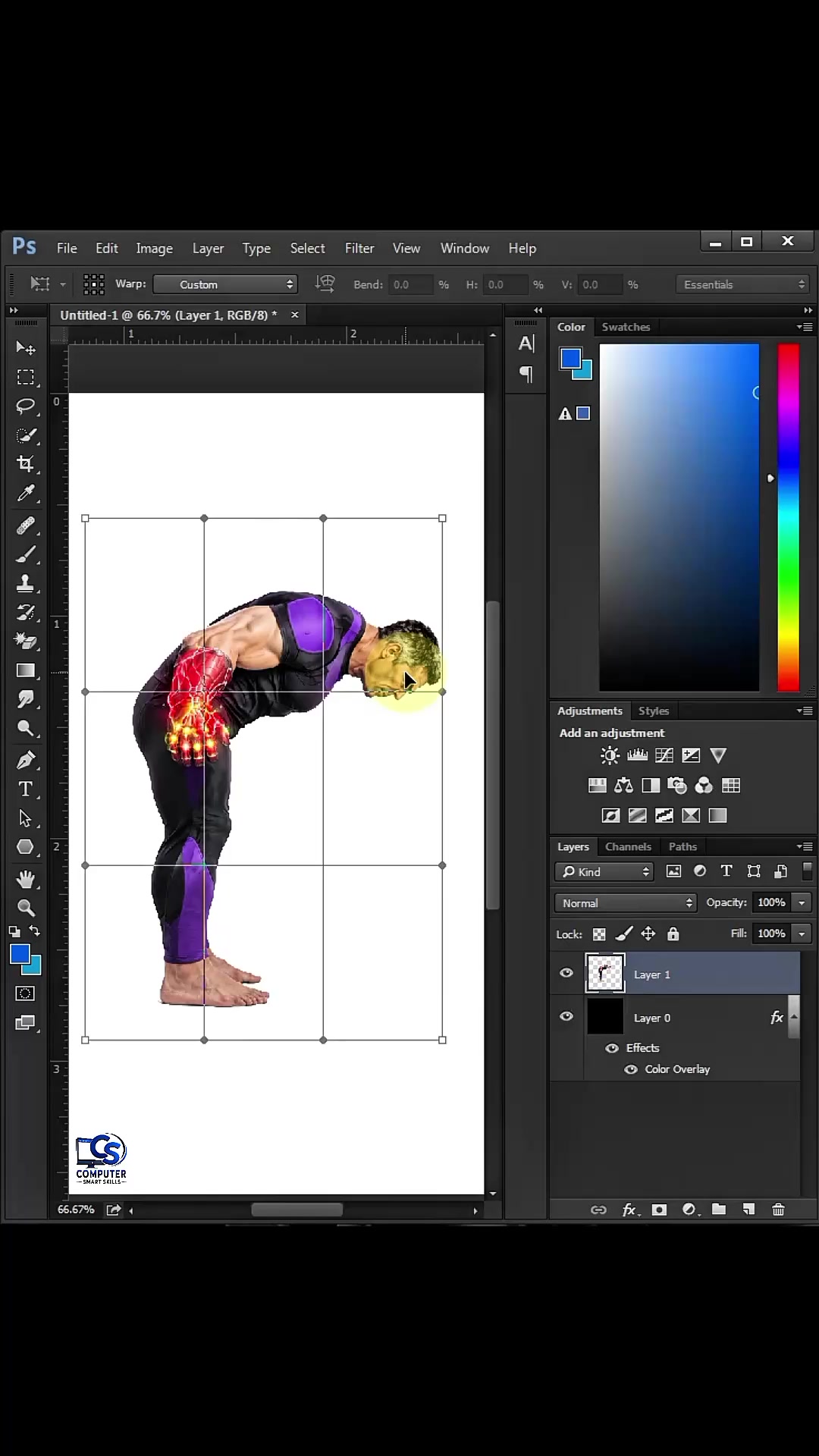819x1456 pixels.
Task: Add Curves adjustment
Action: (664, 755)
